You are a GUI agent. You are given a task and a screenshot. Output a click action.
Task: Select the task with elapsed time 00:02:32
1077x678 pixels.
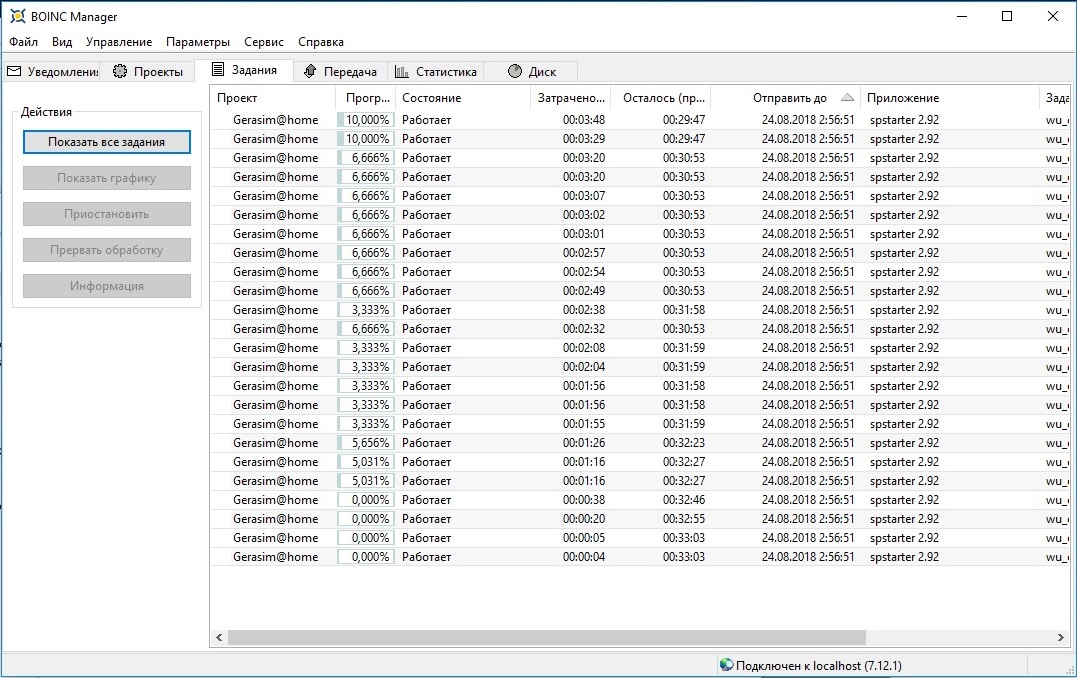(639, 329)
